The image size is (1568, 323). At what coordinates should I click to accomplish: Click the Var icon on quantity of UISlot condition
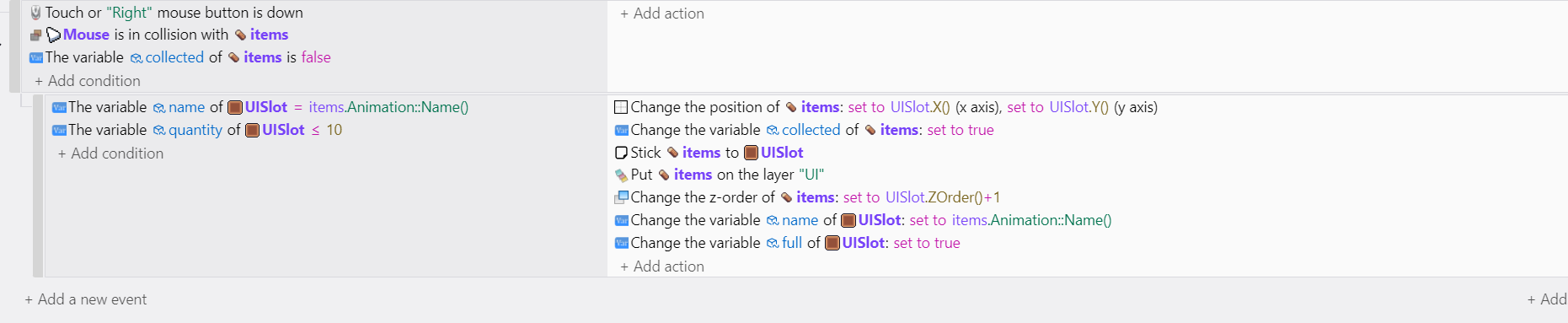pyautogui.click(x=59, y=130)
